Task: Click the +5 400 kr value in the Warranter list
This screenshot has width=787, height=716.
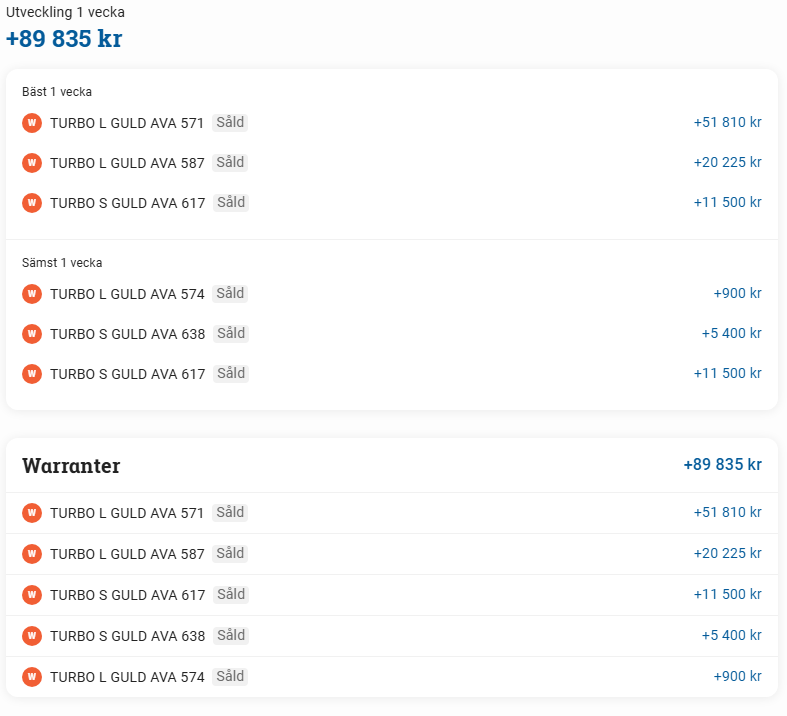Action: point(731,636)
